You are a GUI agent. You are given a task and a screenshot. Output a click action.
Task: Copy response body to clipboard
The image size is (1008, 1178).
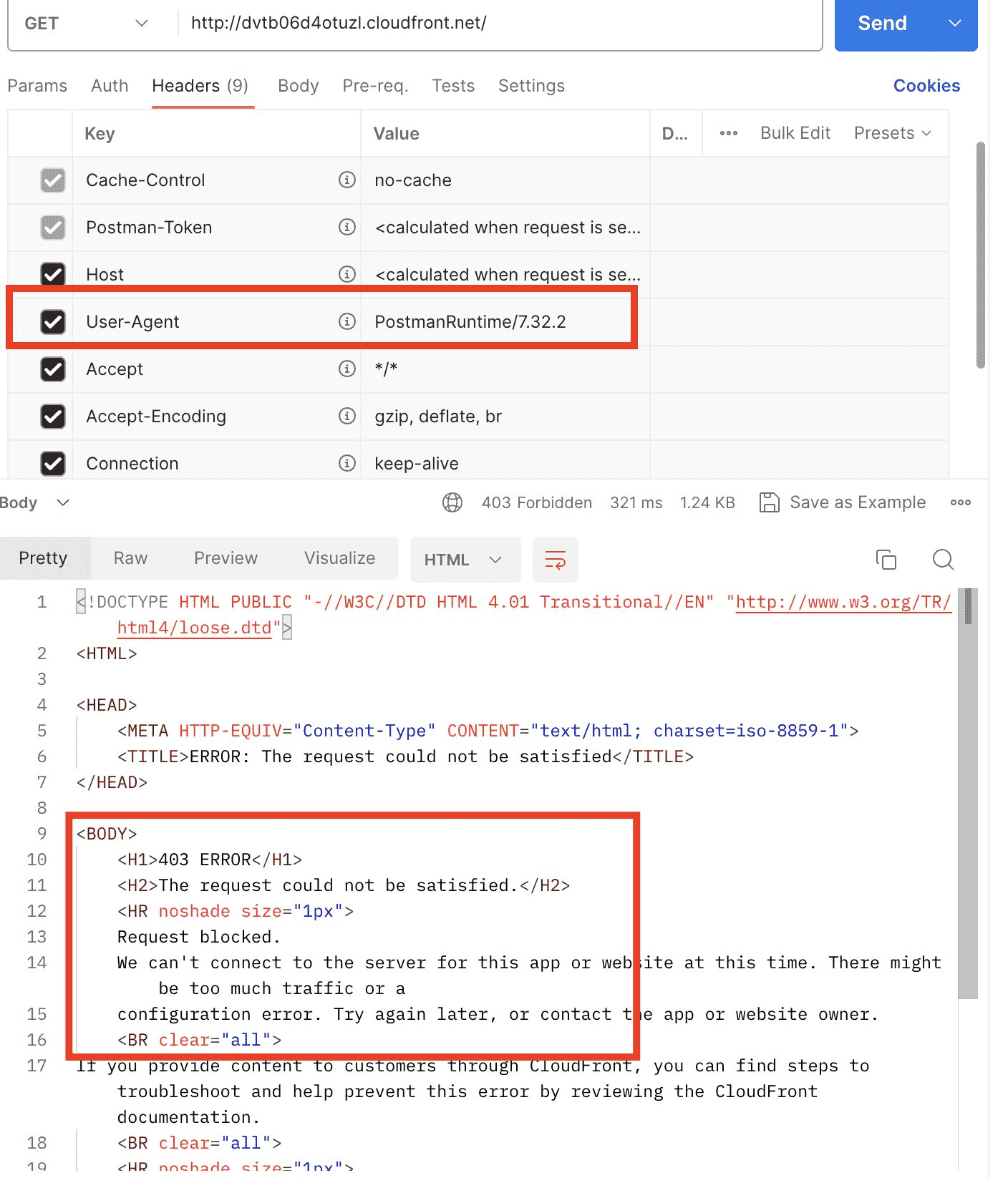(x=886, y=560)
